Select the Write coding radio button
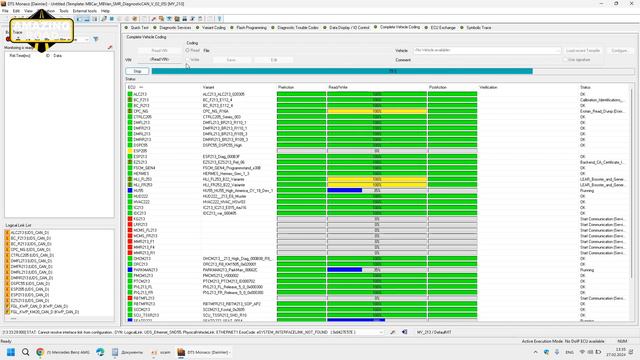Image resolution: width=640 pixels, height=360 pixels. click(188, 60)
